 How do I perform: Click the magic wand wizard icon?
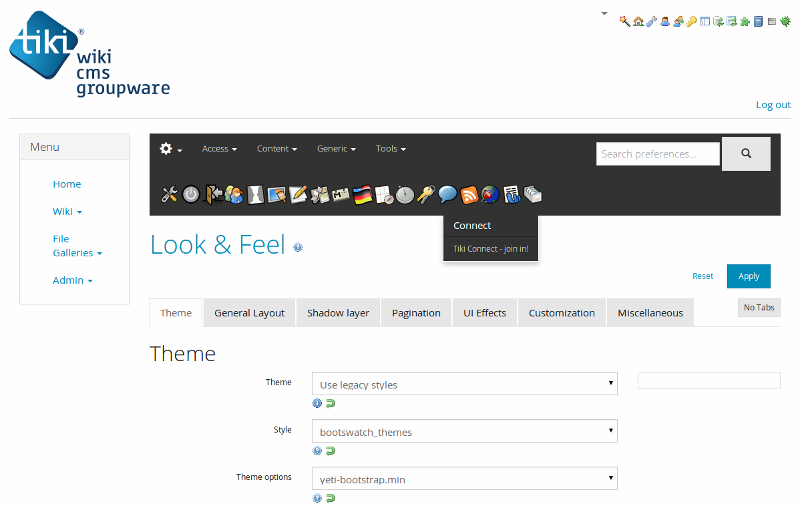[624, 21]
